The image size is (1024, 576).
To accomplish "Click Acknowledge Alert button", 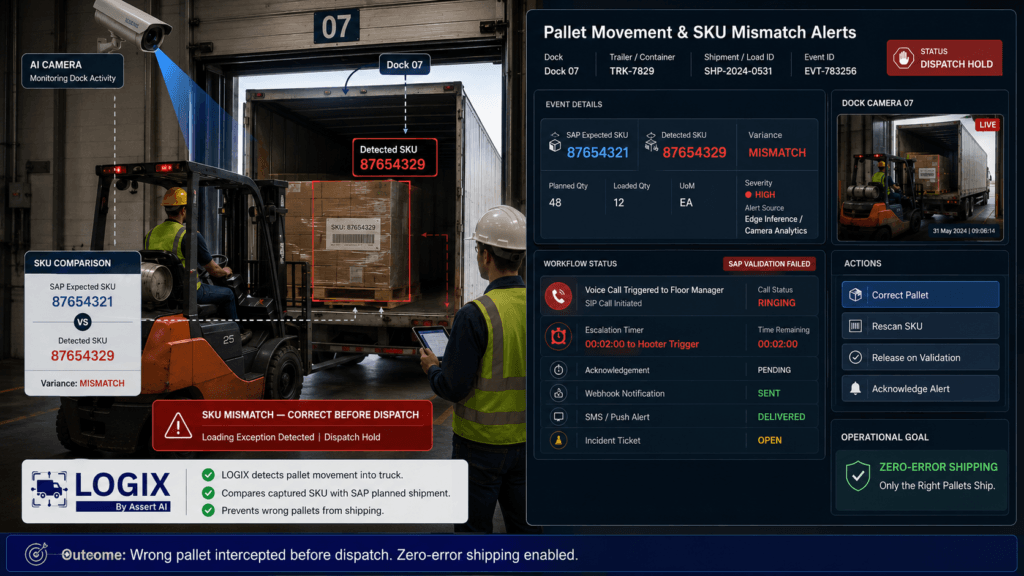I will pyautogui.click(x=920, y=389).
